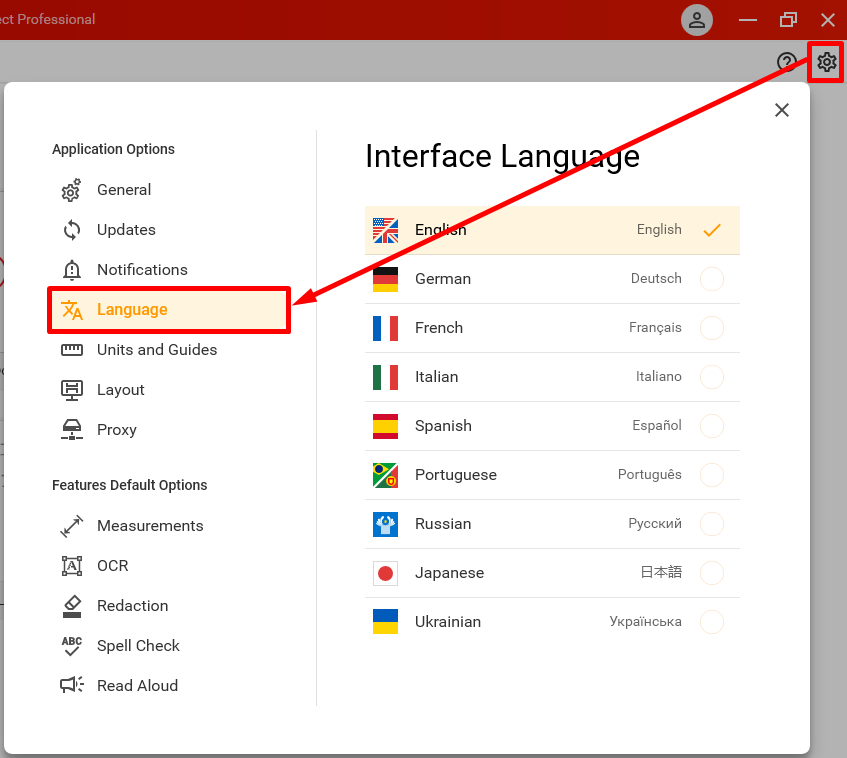Select the Language translate icon

tap(71, 309)
